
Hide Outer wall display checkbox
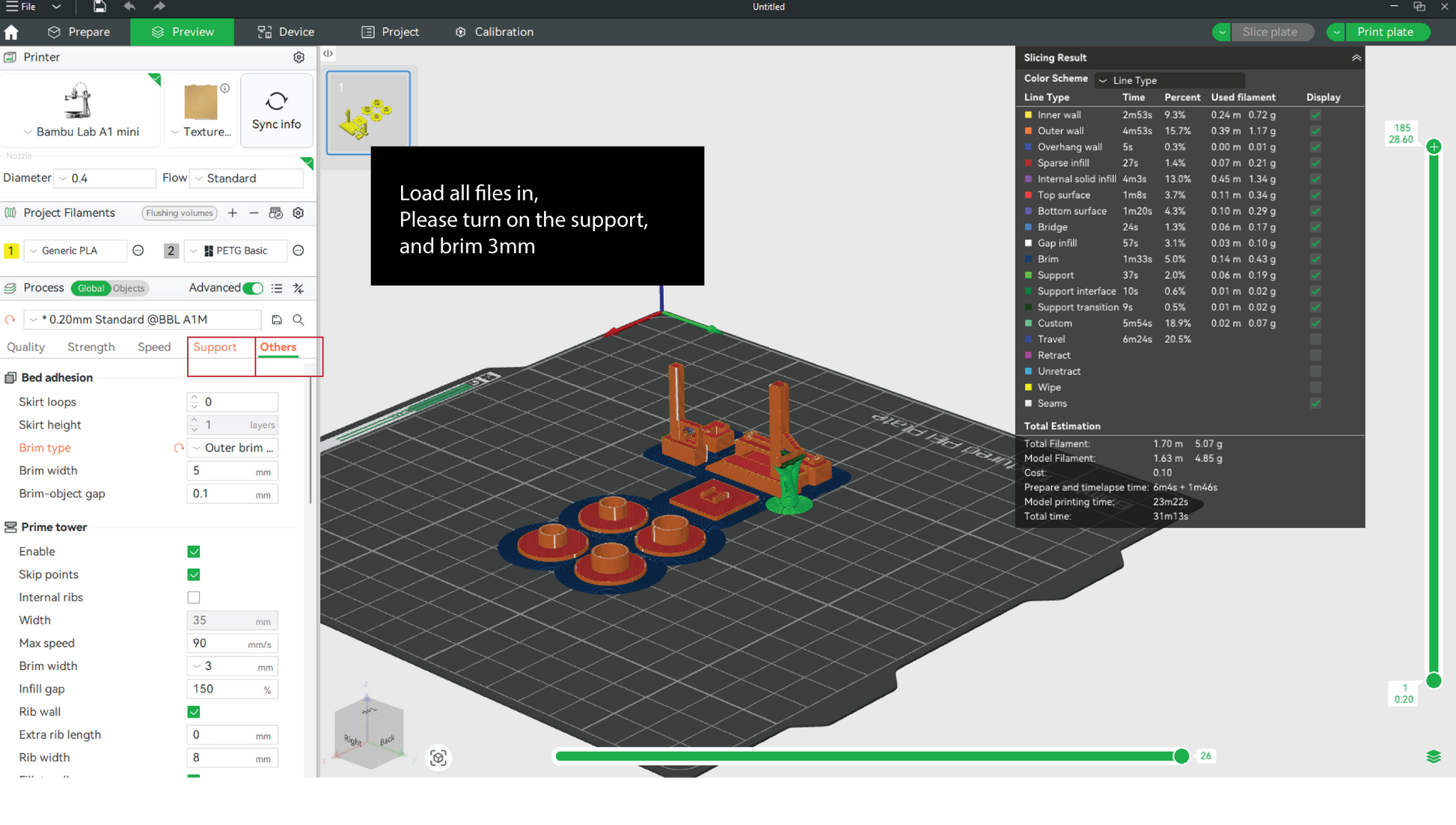pyautogui.click(x=1315, y=131)
